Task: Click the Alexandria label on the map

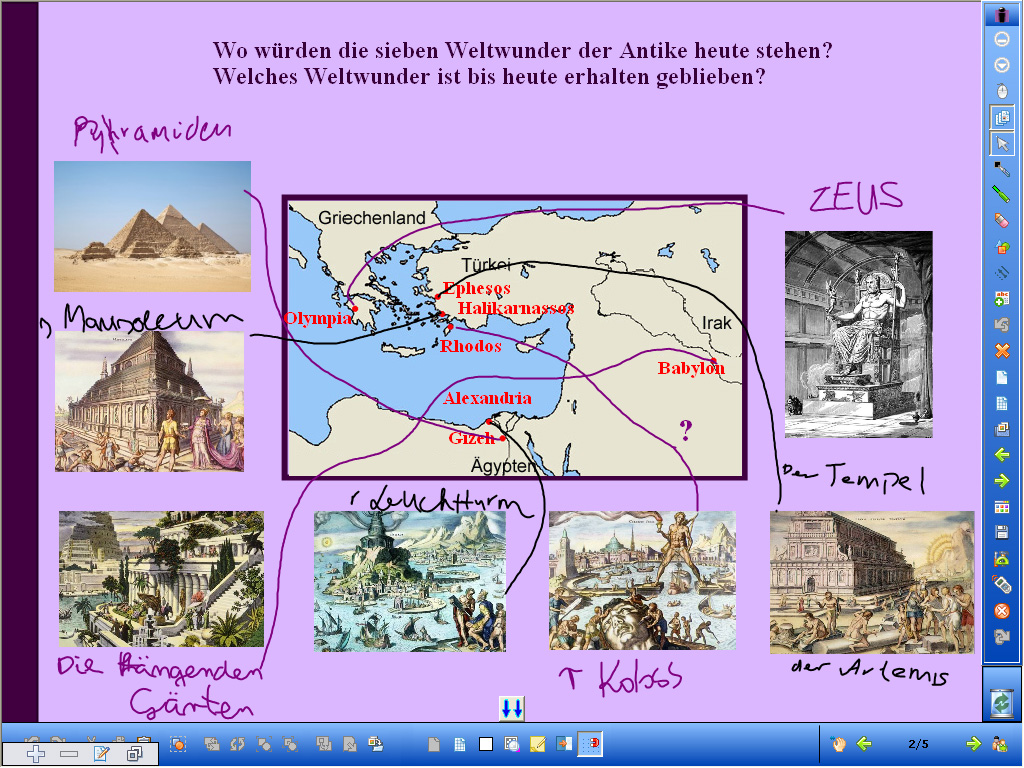Action: [x=487, y=398]
